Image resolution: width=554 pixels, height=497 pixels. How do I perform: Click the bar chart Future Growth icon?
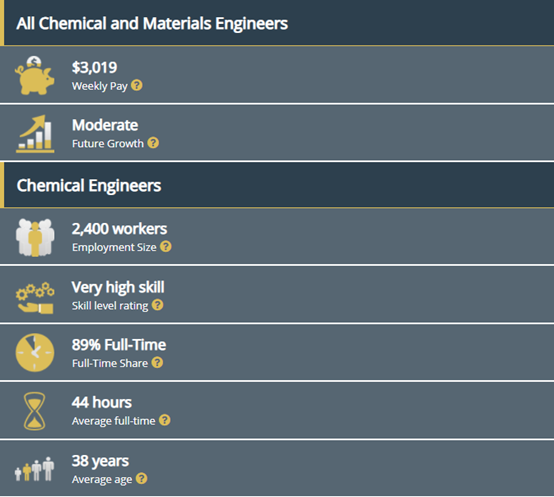[35, 134]
